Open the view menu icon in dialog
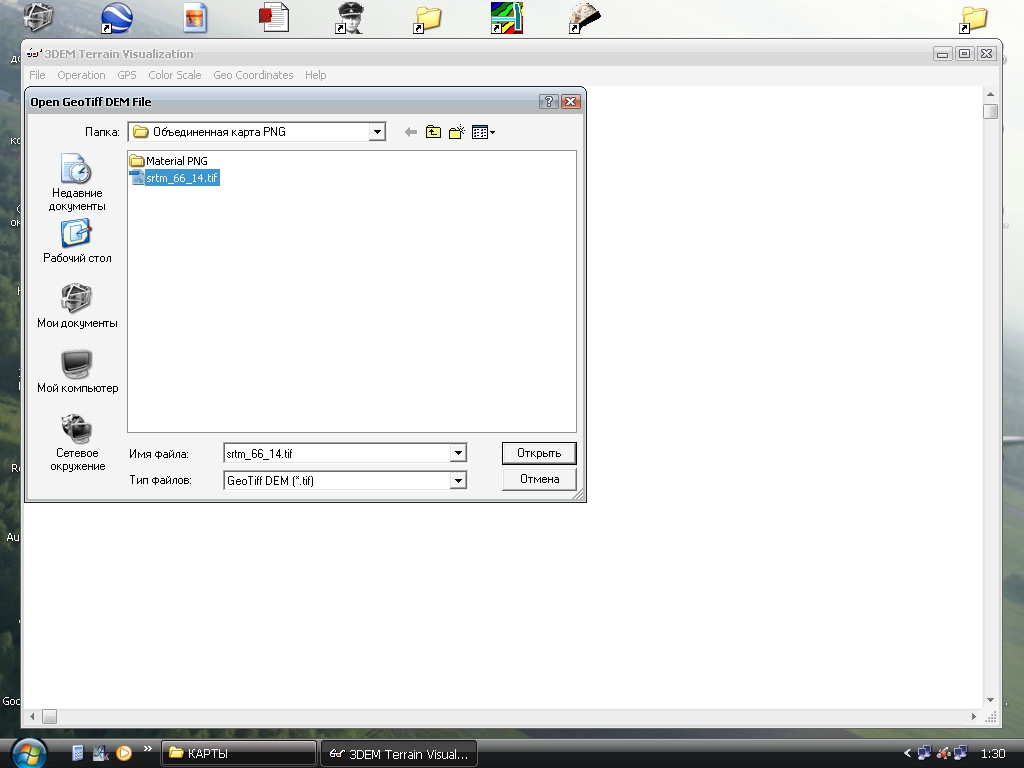 [x=483, y=133]
